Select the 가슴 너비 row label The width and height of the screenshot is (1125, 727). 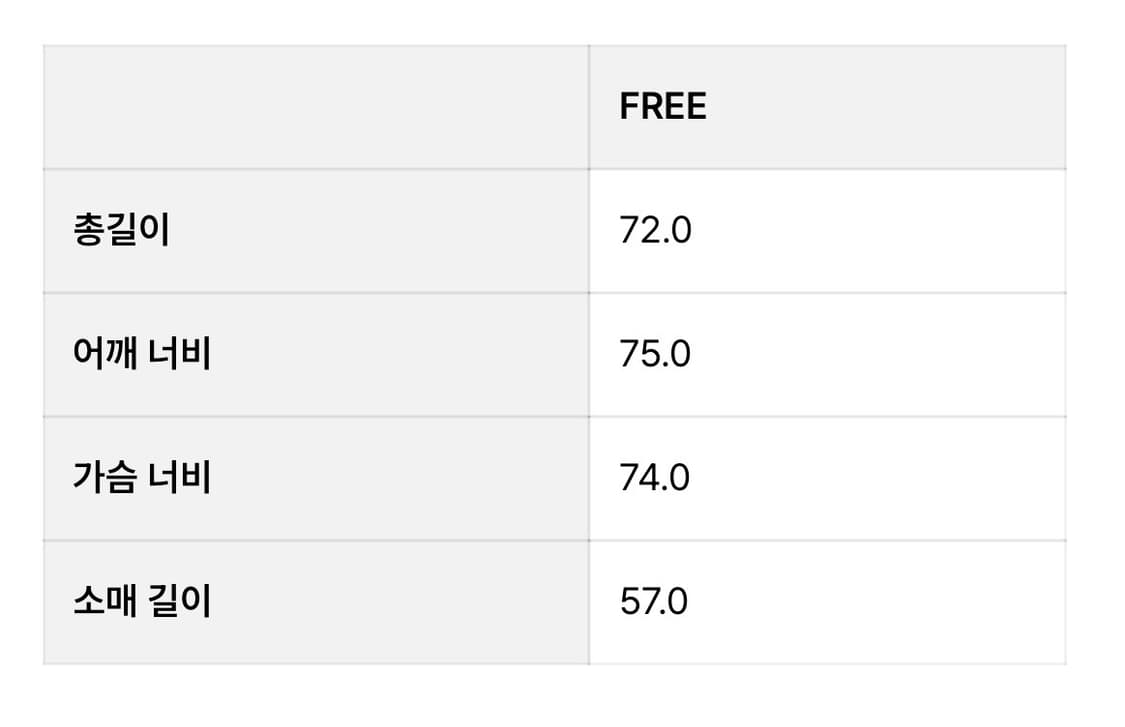141,478
